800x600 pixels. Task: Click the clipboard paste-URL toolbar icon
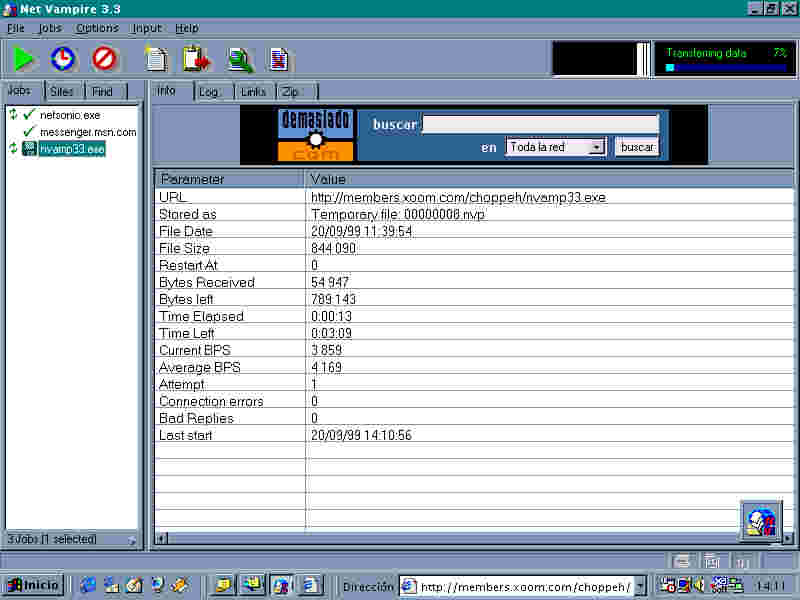coord(196,59)
